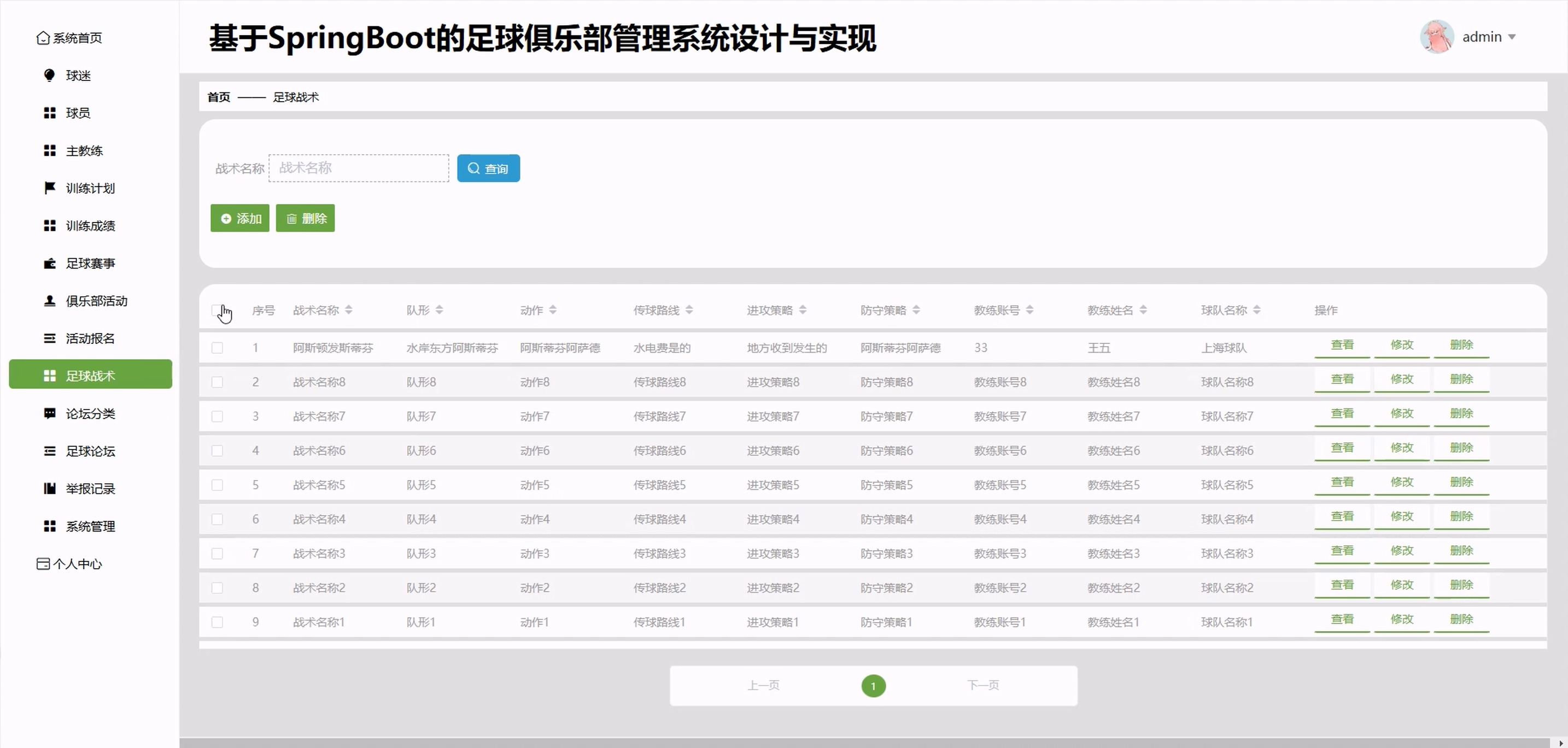Click the icon beside 举报记录
Screen dimensions: 1568x748
pos(49,489)
